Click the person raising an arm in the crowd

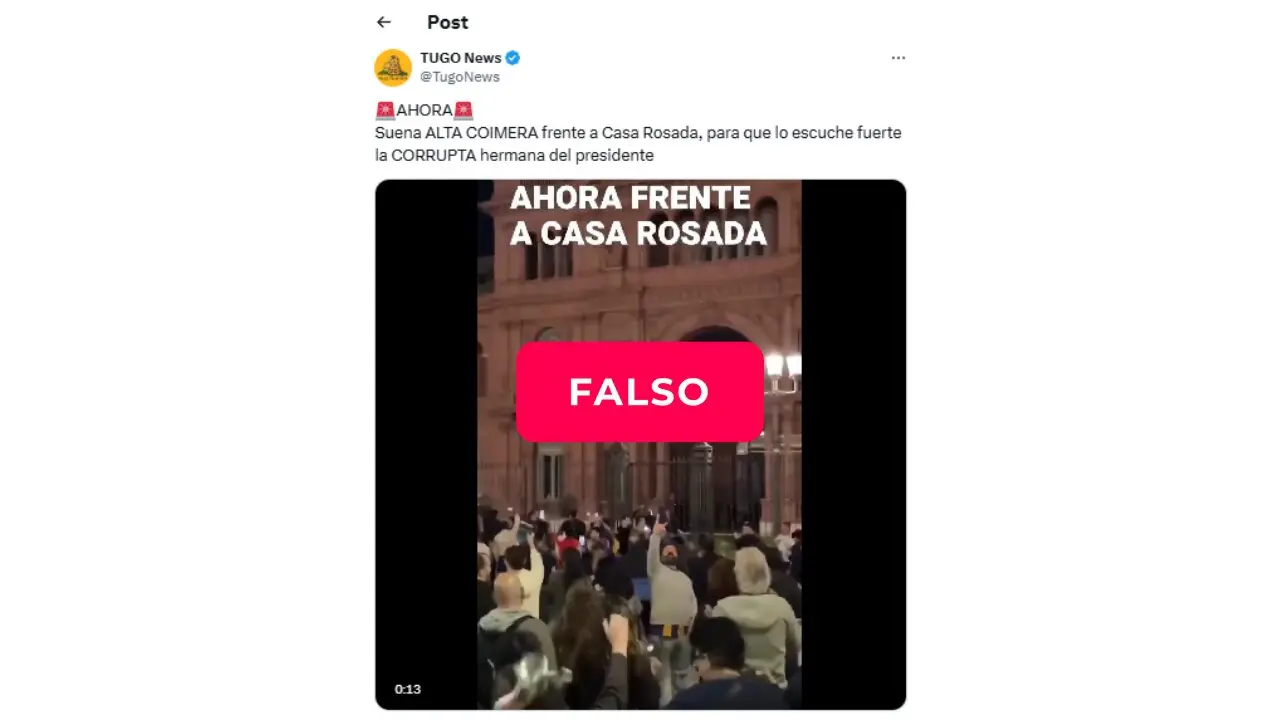coord(668,580)
